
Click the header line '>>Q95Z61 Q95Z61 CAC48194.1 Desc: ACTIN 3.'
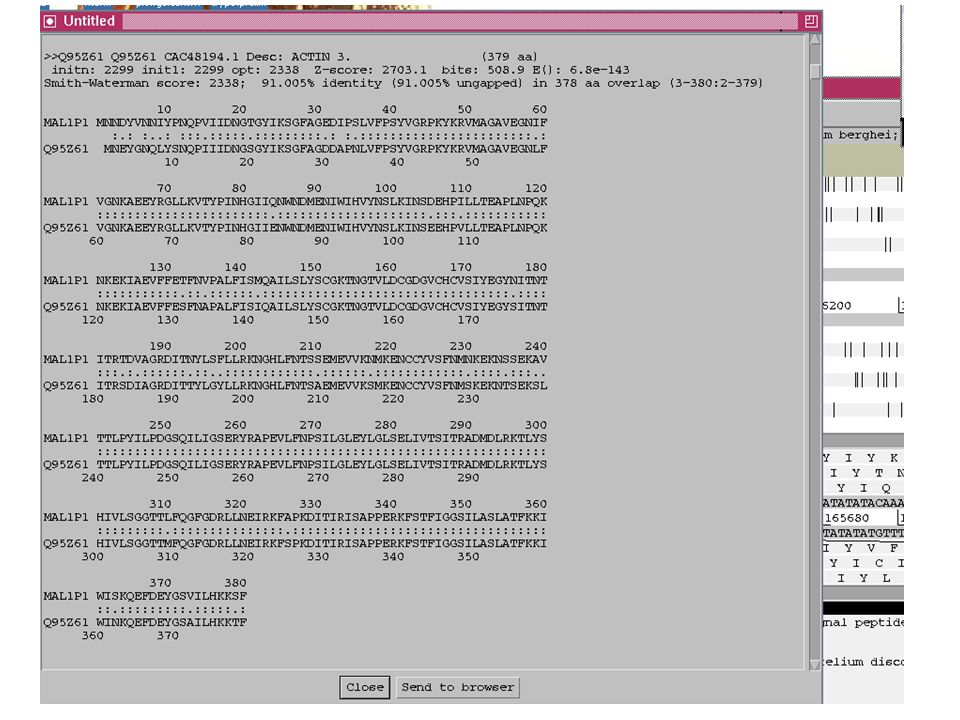[197, 56]
